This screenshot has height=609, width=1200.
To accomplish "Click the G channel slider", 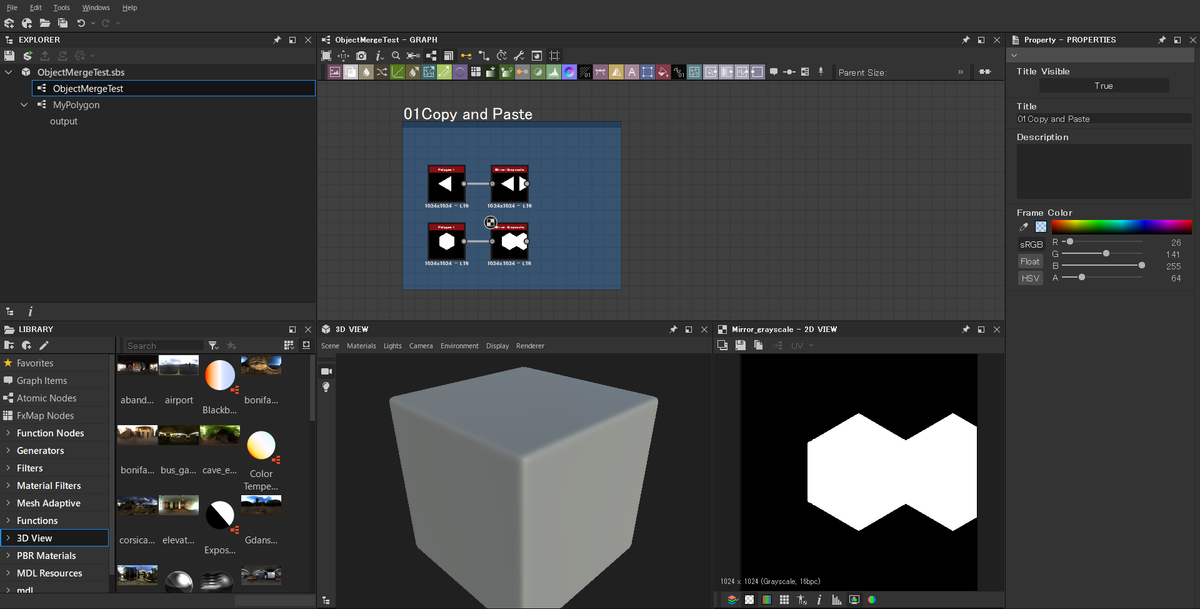I will [1103, 254].
